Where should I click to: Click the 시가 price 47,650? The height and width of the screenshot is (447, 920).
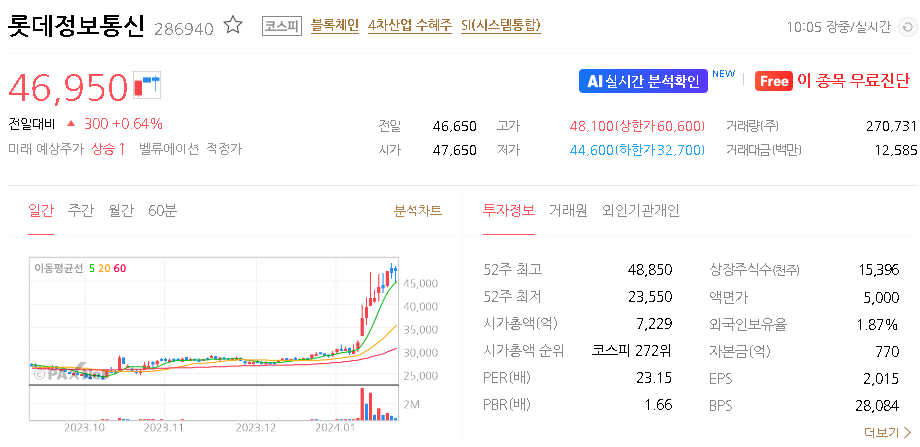coord(454,150)
